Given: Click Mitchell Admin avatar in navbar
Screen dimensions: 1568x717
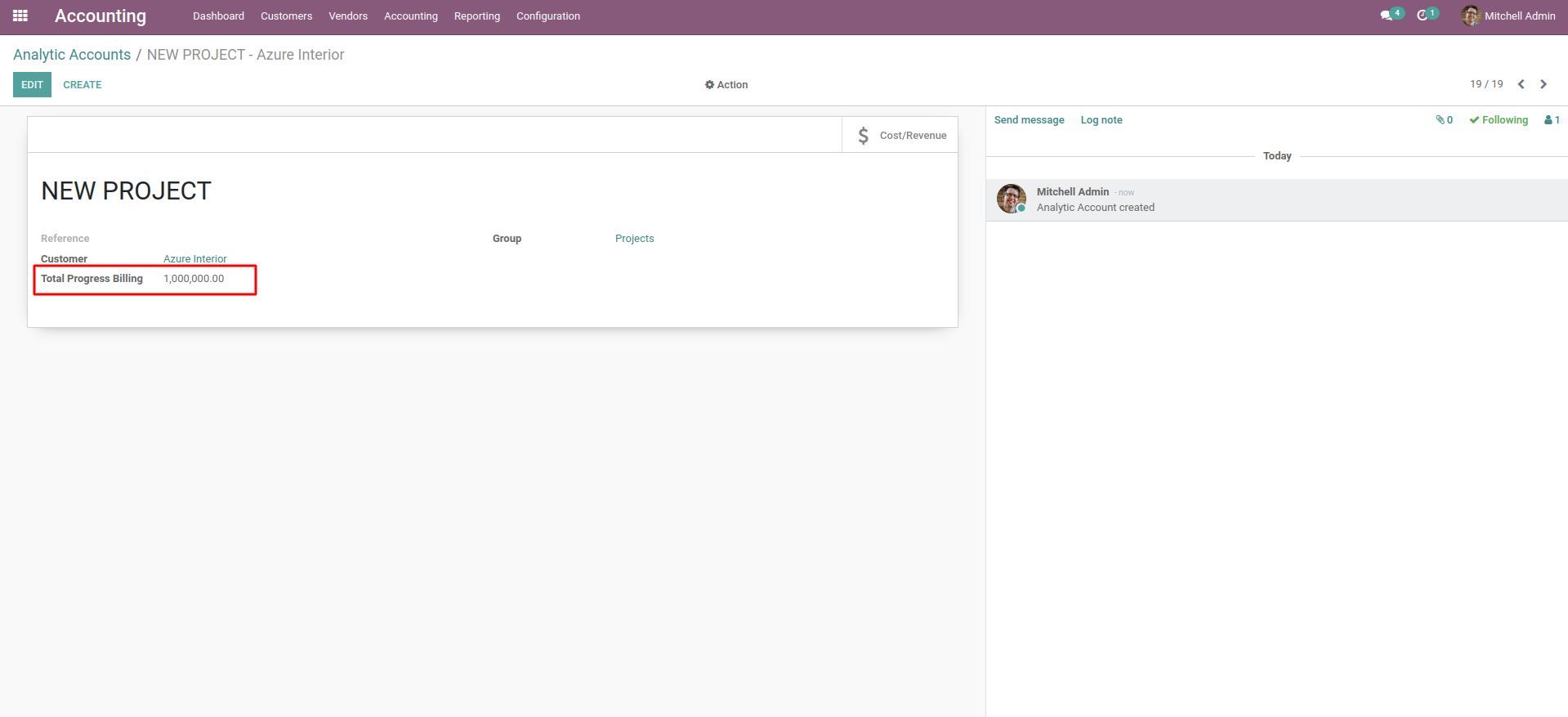Looking at the screenshot, I should 1471,16.
